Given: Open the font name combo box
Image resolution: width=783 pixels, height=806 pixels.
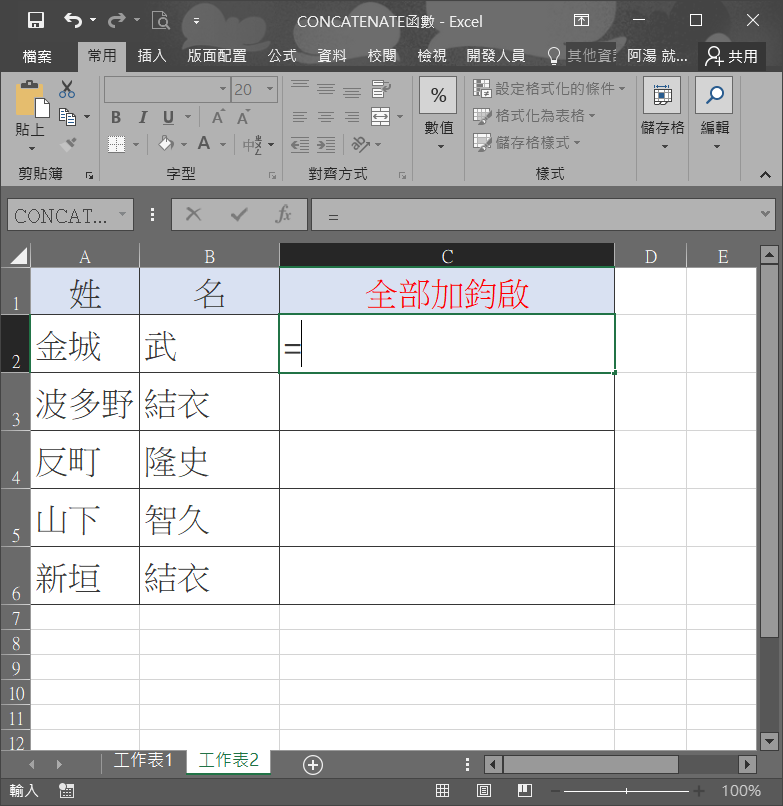Looking at the screenshot, I should click(167, 89).
